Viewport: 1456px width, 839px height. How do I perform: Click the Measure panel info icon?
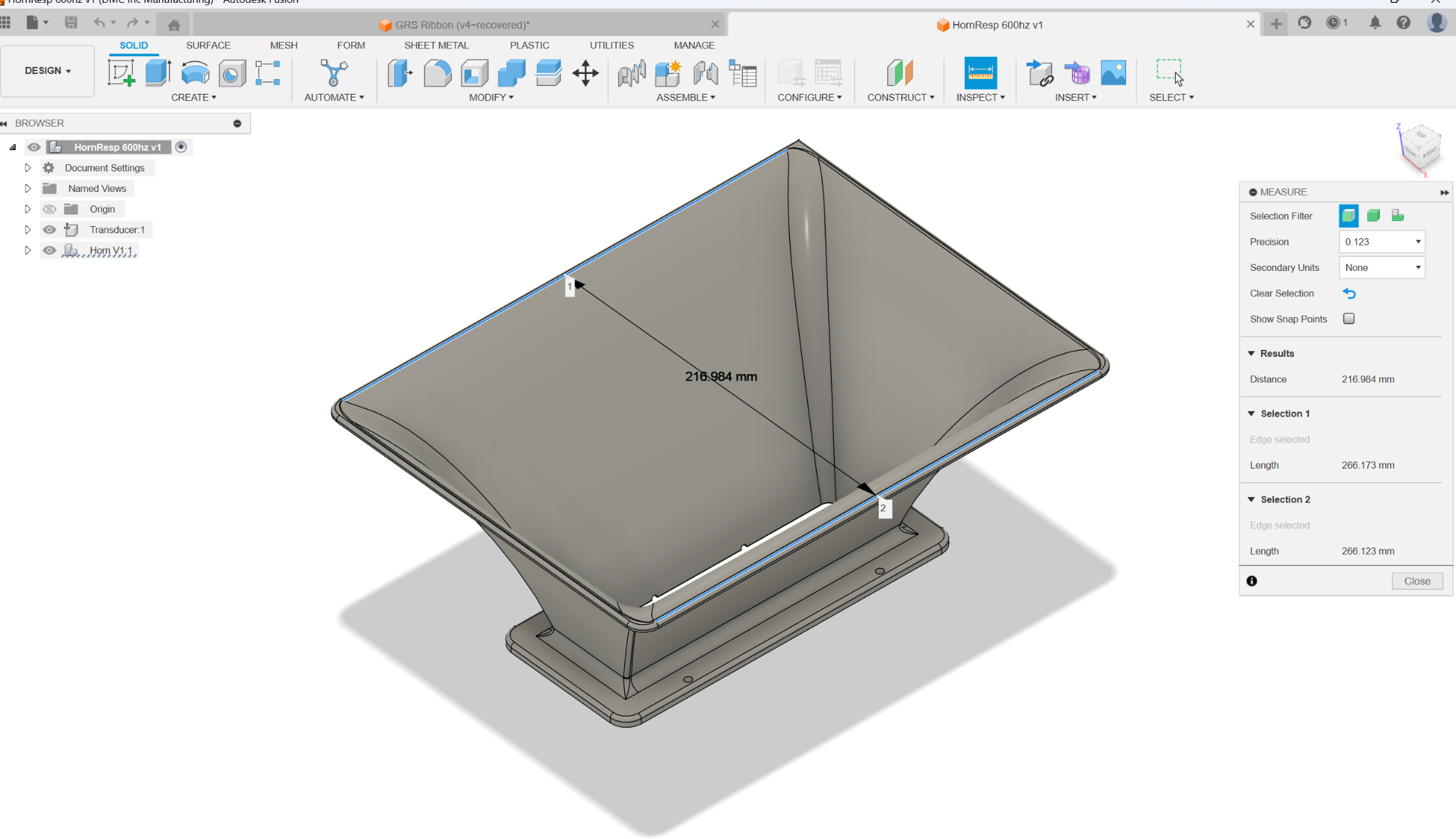pyautogui.click(x=1252, y=581)
